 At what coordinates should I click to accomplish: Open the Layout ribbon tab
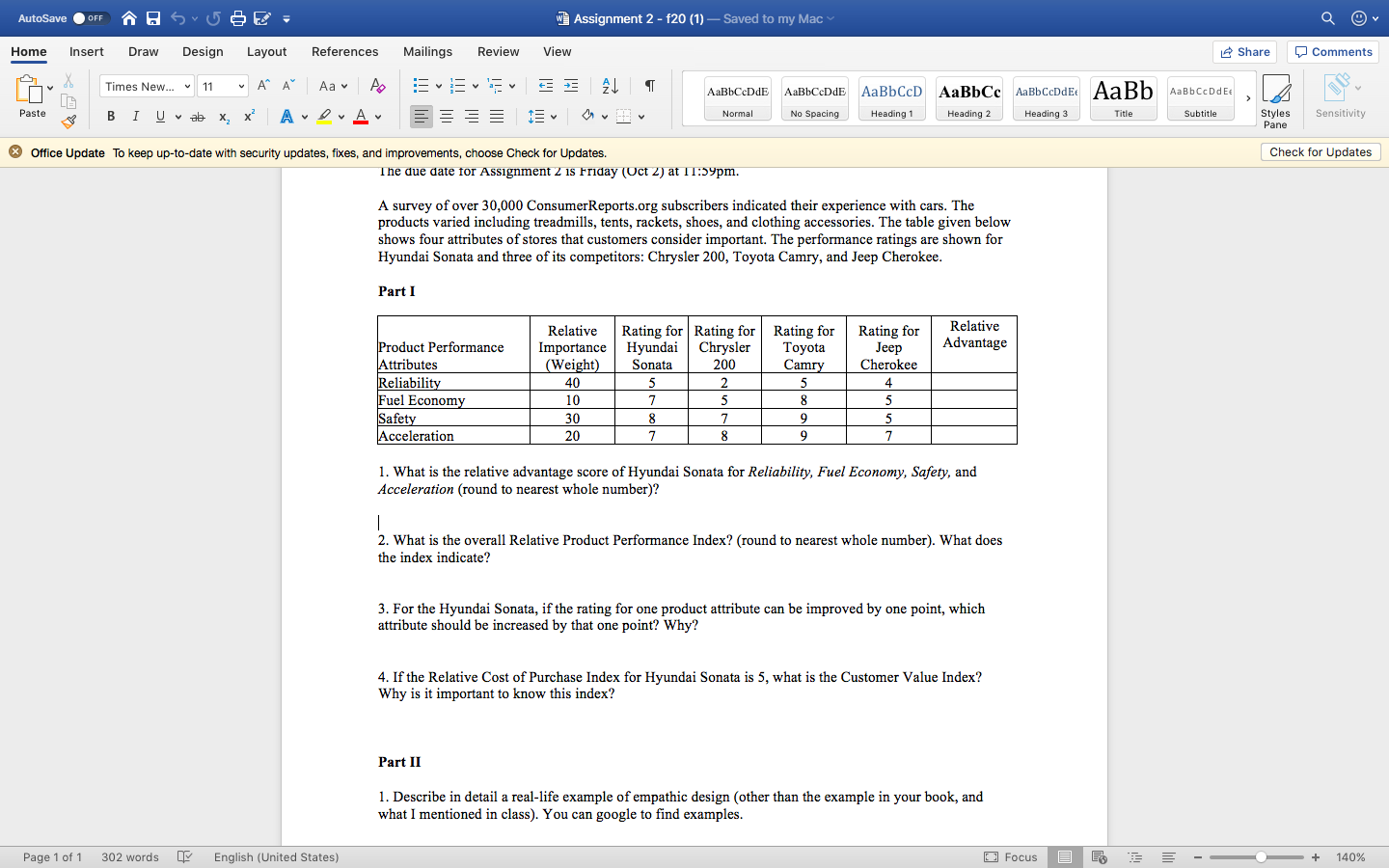266,52
